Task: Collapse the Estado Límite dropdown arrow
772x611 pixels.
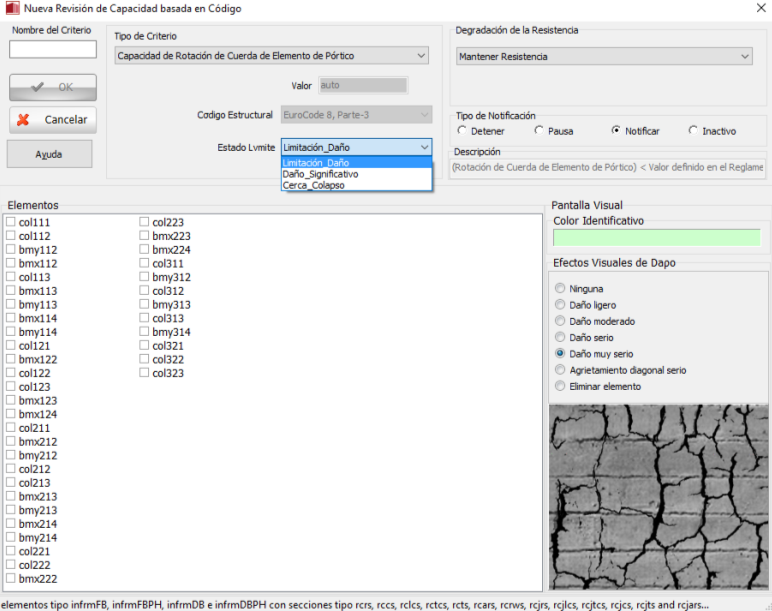Action: point(424,147)
